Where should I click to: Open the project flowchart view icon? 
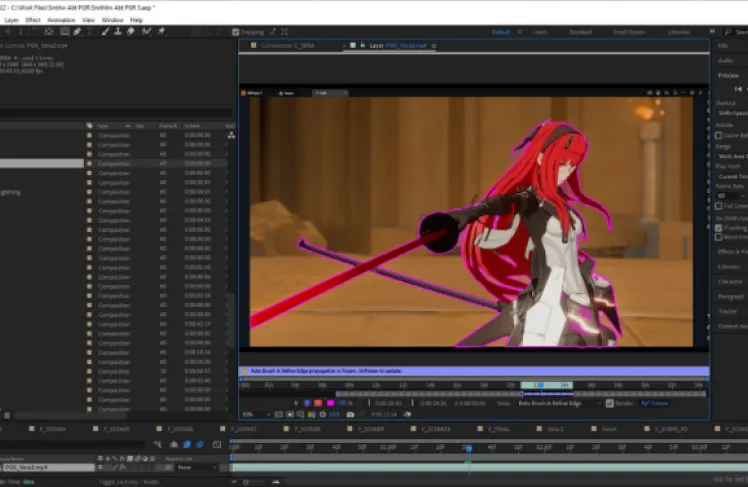pos(231,135)
